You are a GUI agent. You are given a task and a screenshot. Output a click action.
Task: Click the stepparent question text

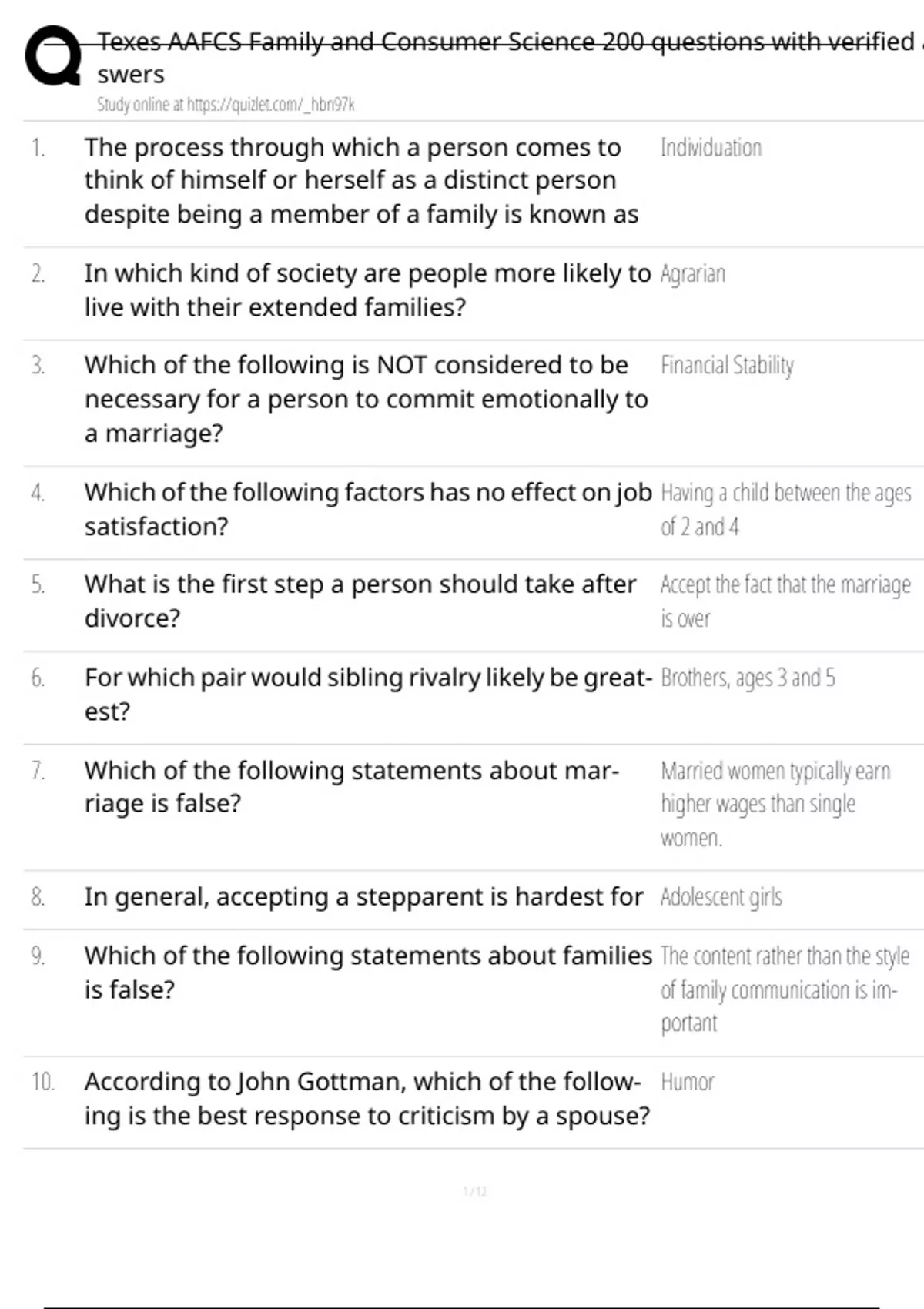tap(363, 897)
